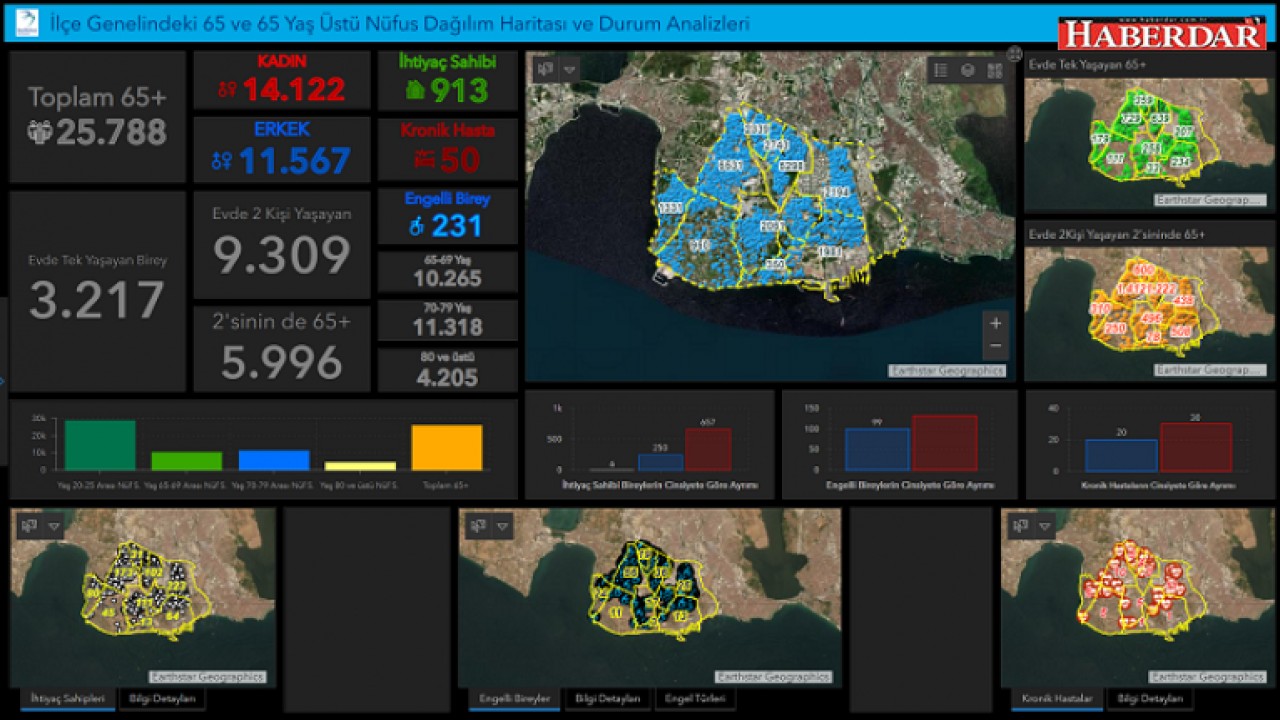Click the Haberdar logo link
Screen dimensions: 1280x720
(1162, 33)
